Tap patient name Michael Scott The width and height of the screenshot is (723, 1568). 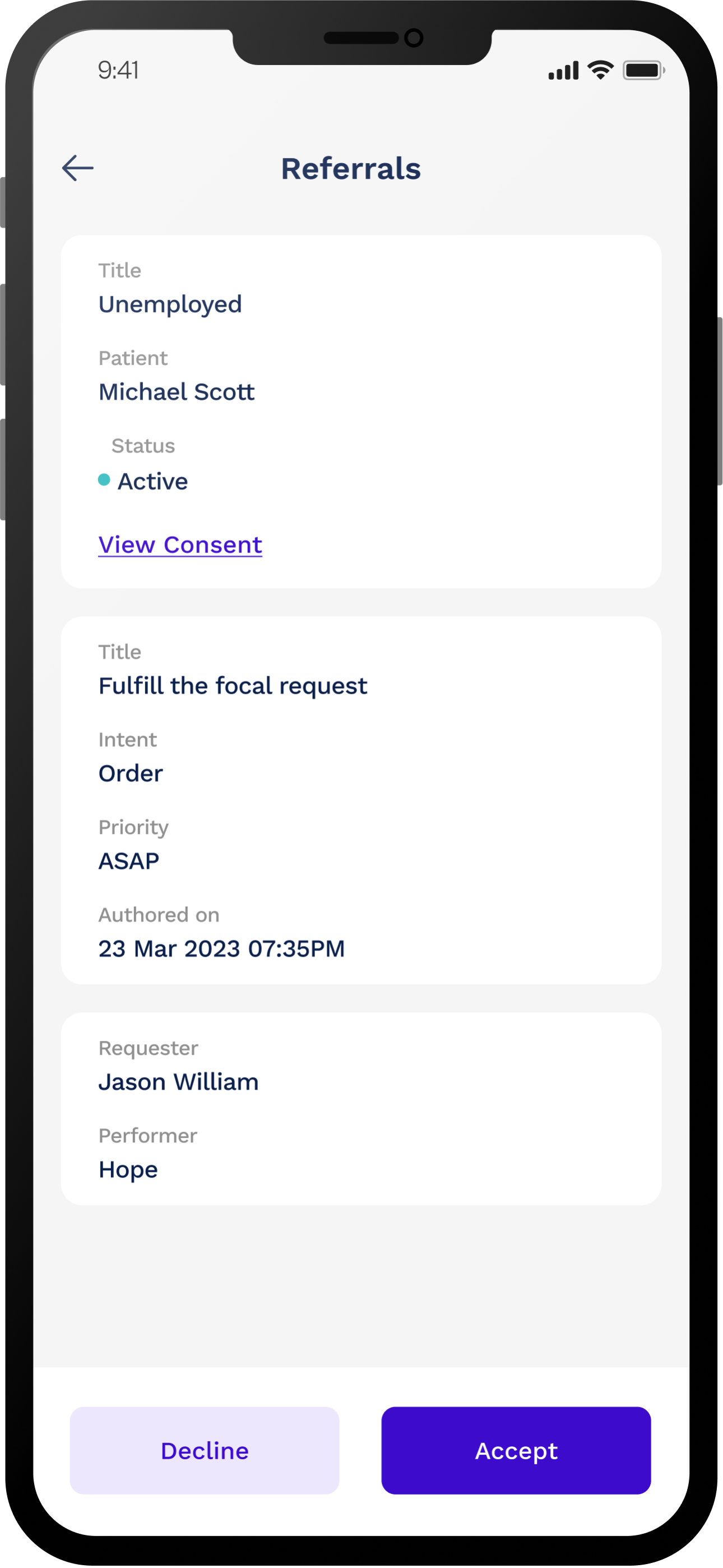pyautogui.click(x=177, y=391)
